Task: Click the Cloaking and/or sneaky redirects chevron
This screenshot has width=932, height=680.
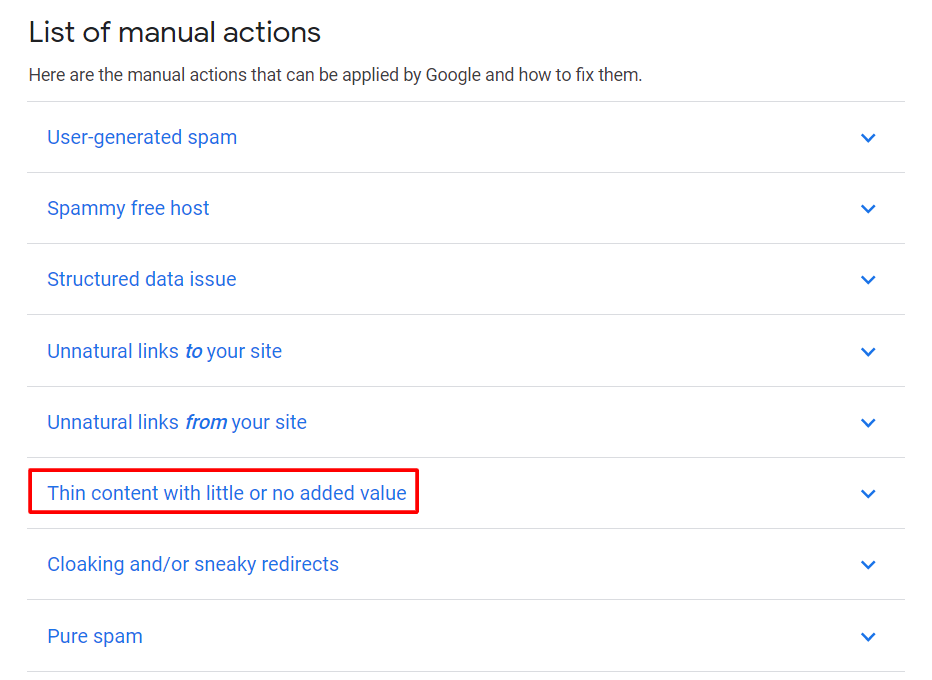Action: pyautogui.click(x=868, y=565)
